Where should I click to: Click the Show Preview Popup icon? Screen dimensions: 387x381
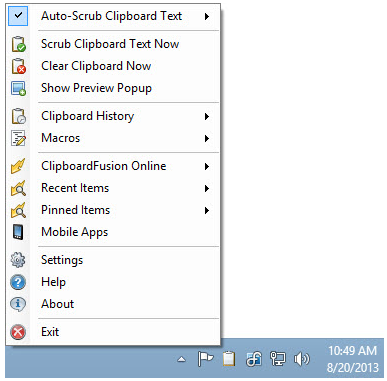pos(18,88)
